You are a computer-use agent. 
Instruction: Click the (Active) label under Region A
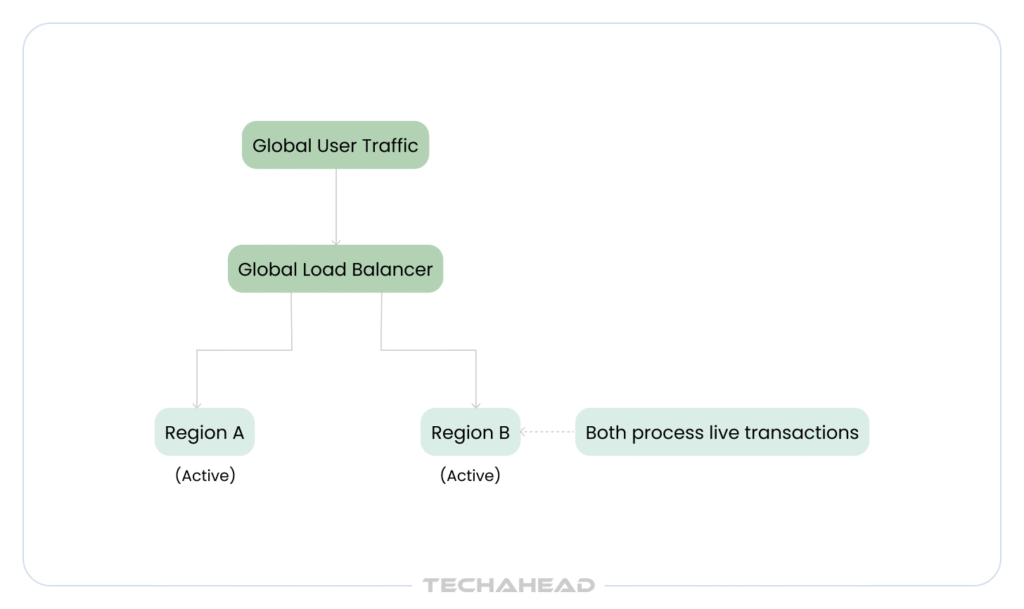[x=205, y=475]
